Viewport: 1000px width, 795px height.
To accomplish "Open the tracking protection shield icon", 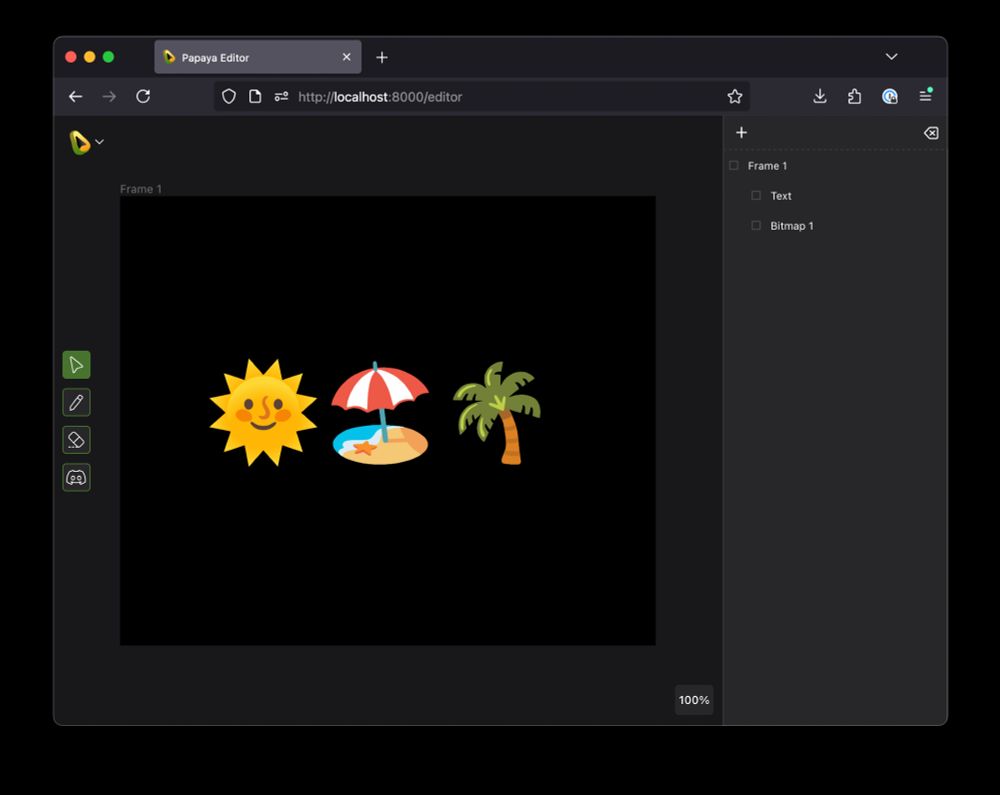I will [x=229, y=96].
